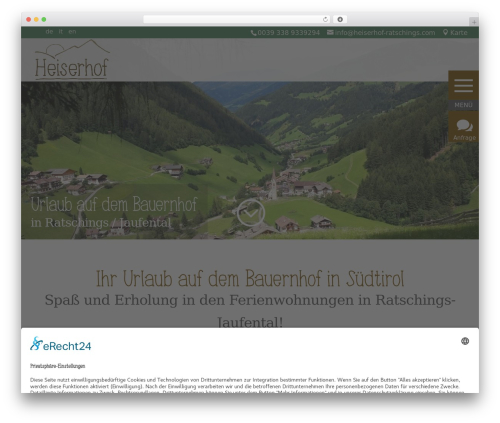Call phone number 0039 338 9339294

(x=288, y=33)
